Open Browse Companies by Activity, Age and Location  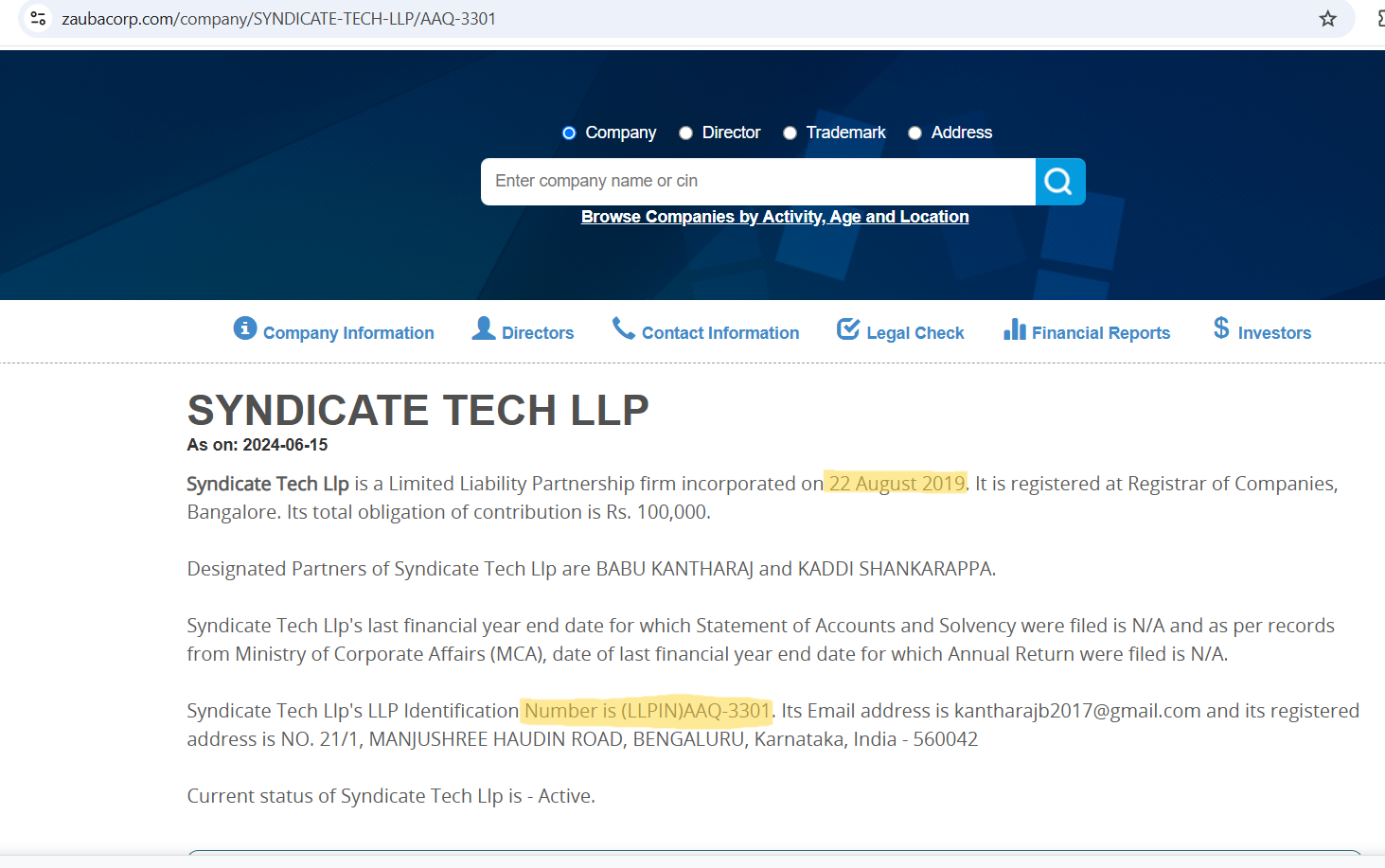tap(774, 217)
